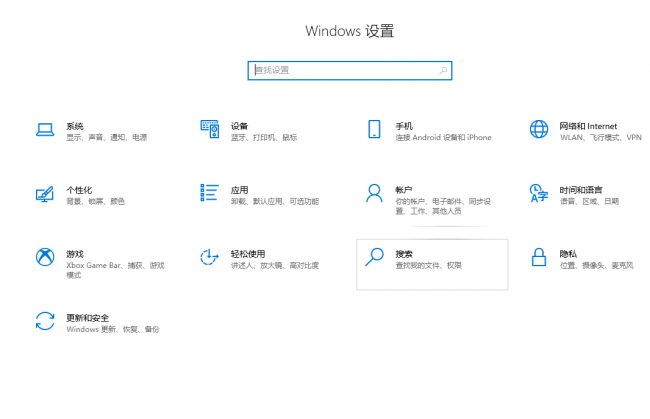Click the 显示、声音、通知、电源 description
The height and width of the screenshot is (419, 650).
[107, 137]
